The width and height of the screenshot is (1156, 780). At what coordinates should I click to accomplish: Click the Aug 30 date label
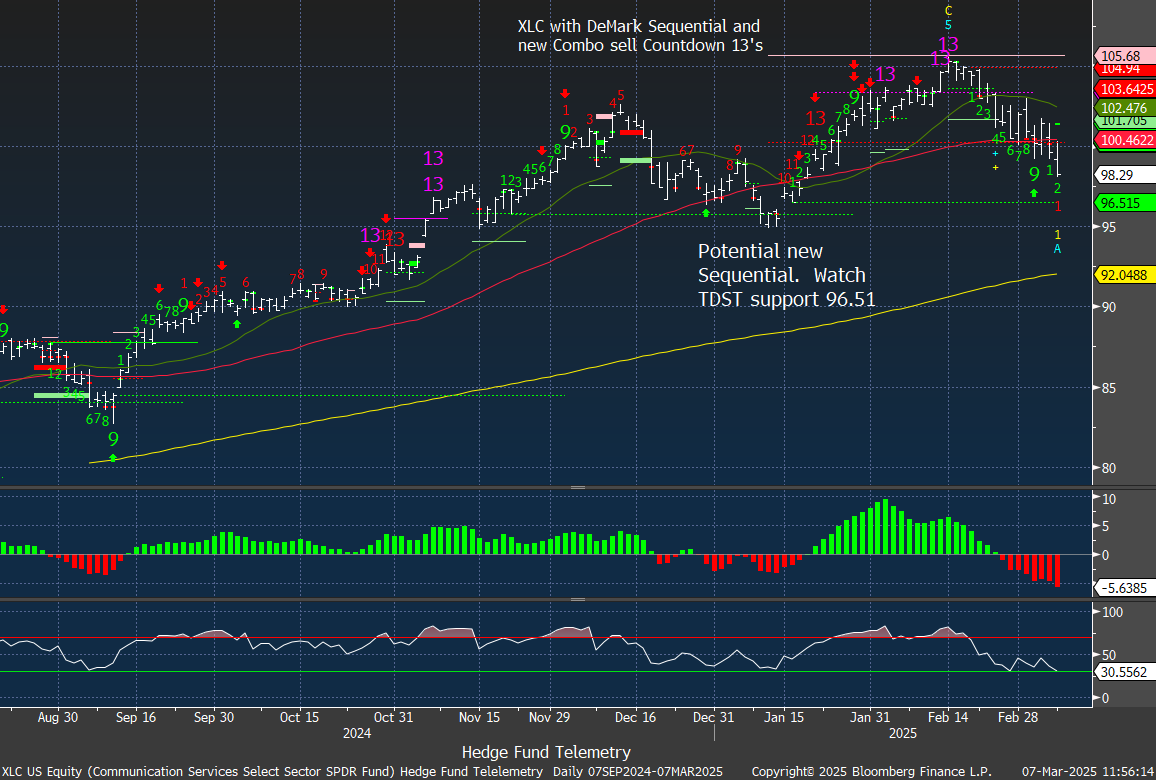click(x=58, y=717)
